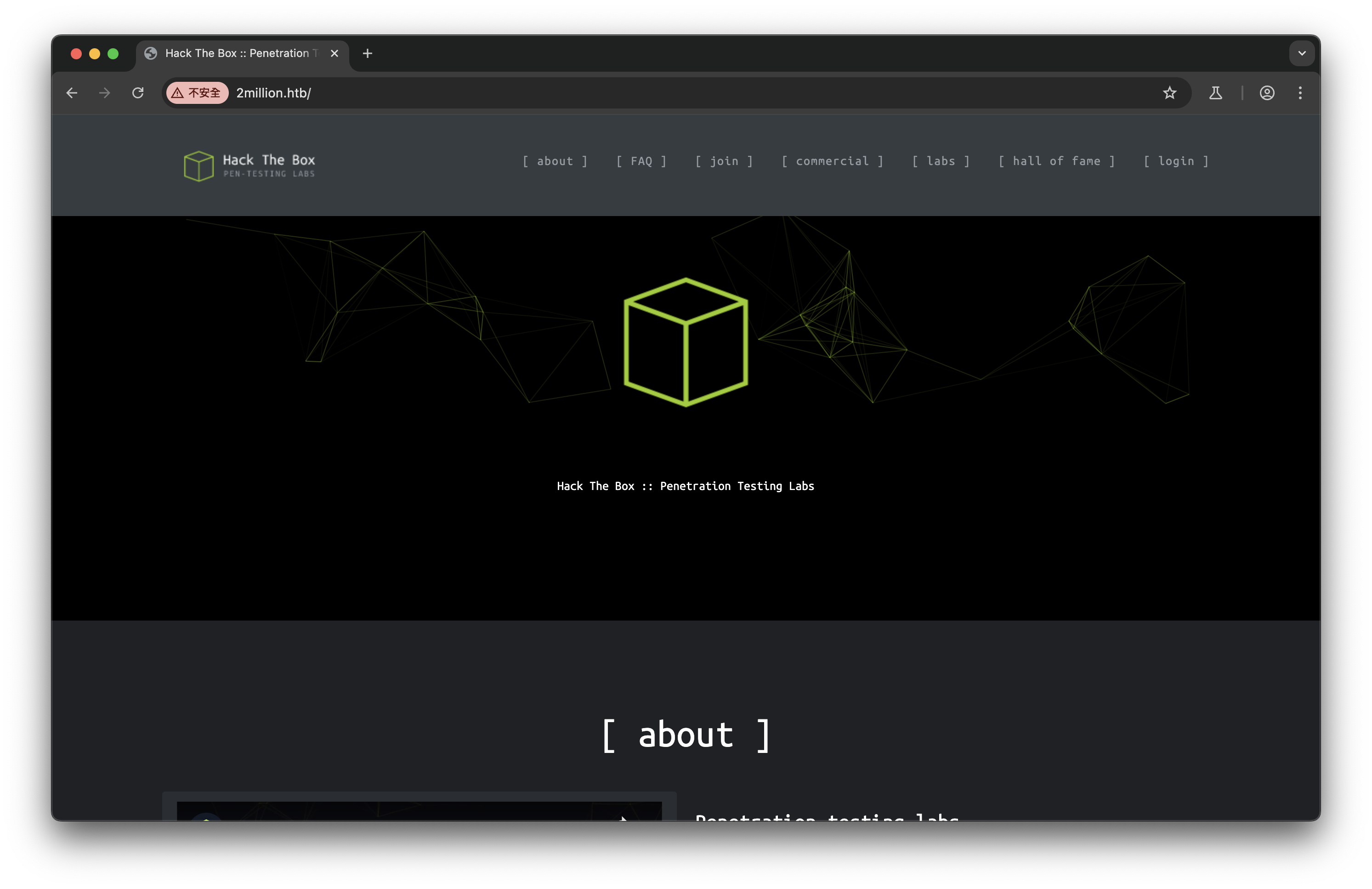Open the labs nav link
1372x889 pixels.
[x=941, y=161]
